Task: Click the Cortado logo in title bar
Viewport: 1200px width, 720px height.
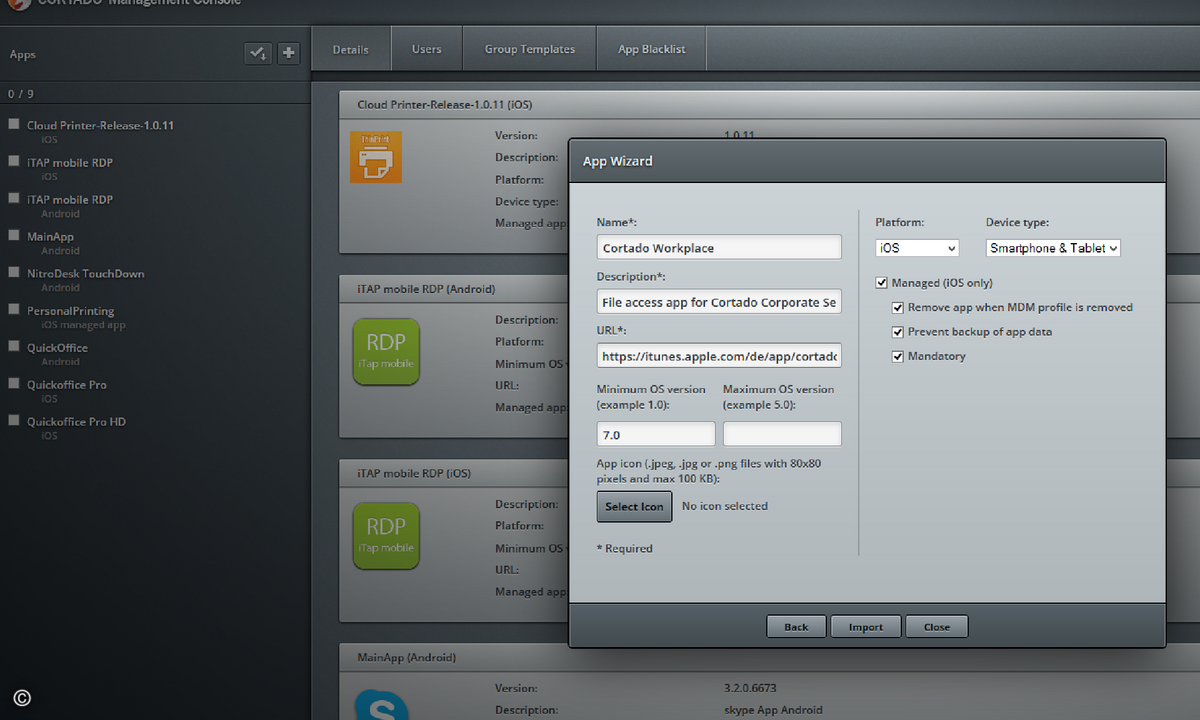Action: click(x=17, y=4)
